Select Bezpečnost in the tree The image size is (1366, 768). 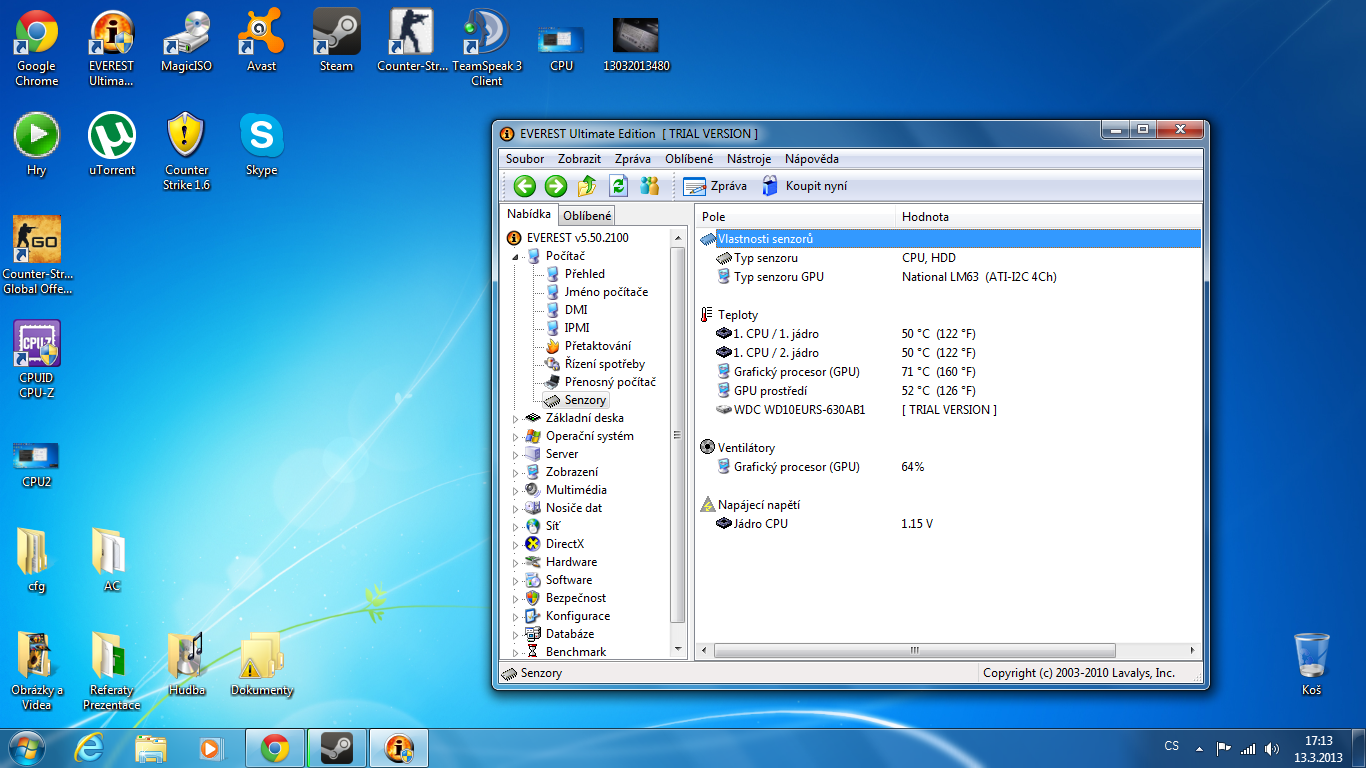pyautogui.click(x=576, y=598)
